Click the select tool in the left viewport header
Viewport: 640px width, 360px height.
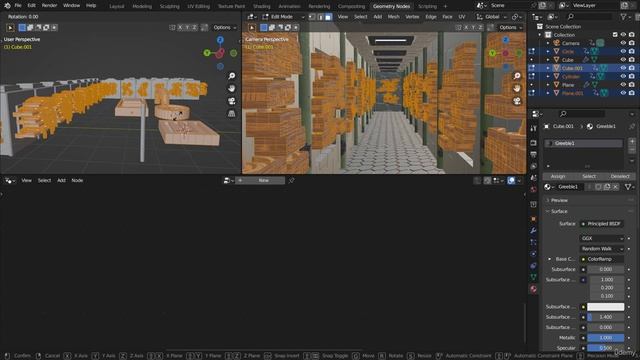(x=10, y=27)
